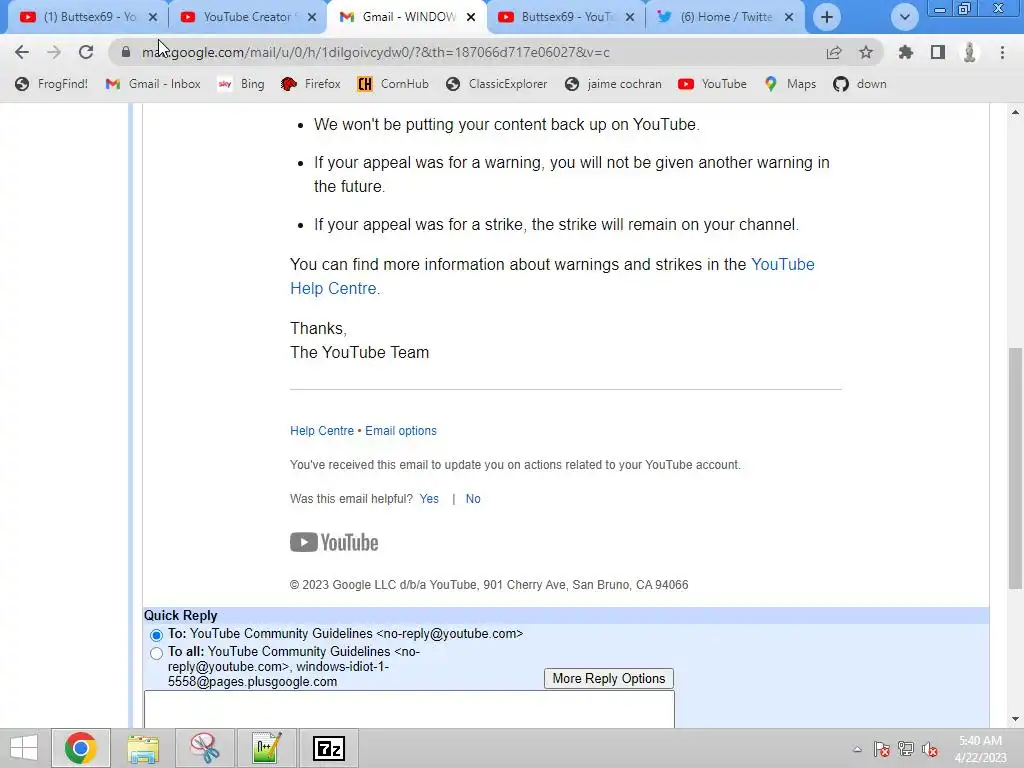Close the Gmail tab

(x=471, y=17)
